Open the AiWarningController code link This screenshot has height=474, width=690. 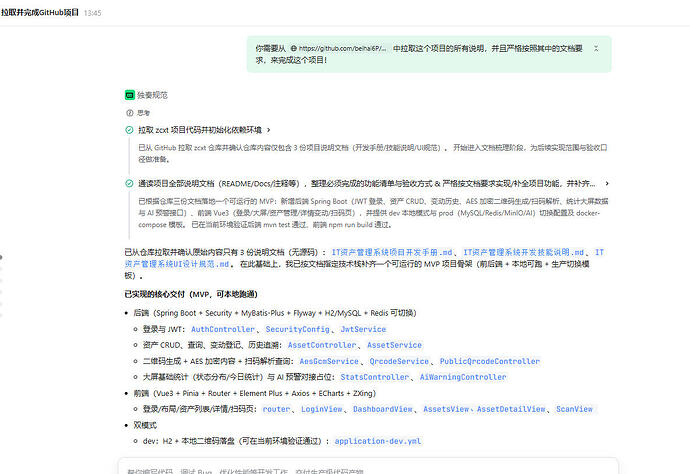pos(463,377)
